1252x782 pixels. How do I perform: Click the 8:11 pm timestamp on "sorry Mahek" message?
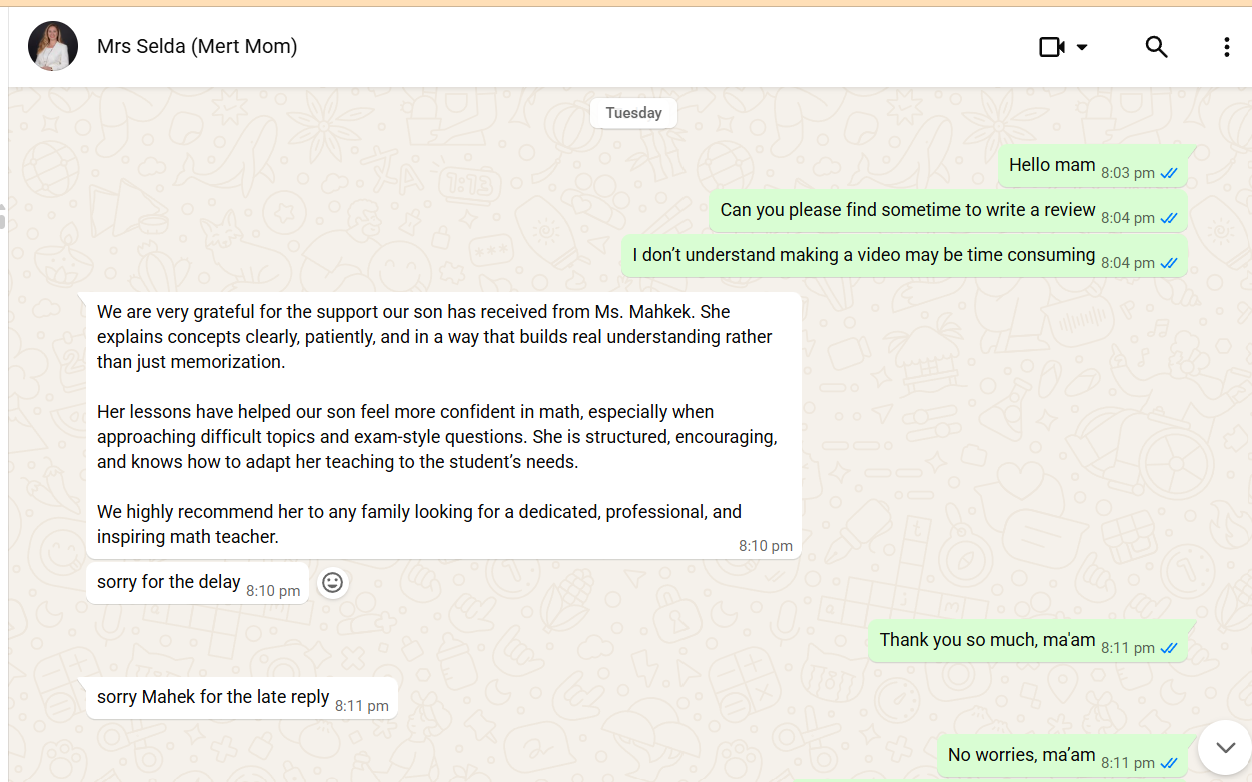pos(362,706)
